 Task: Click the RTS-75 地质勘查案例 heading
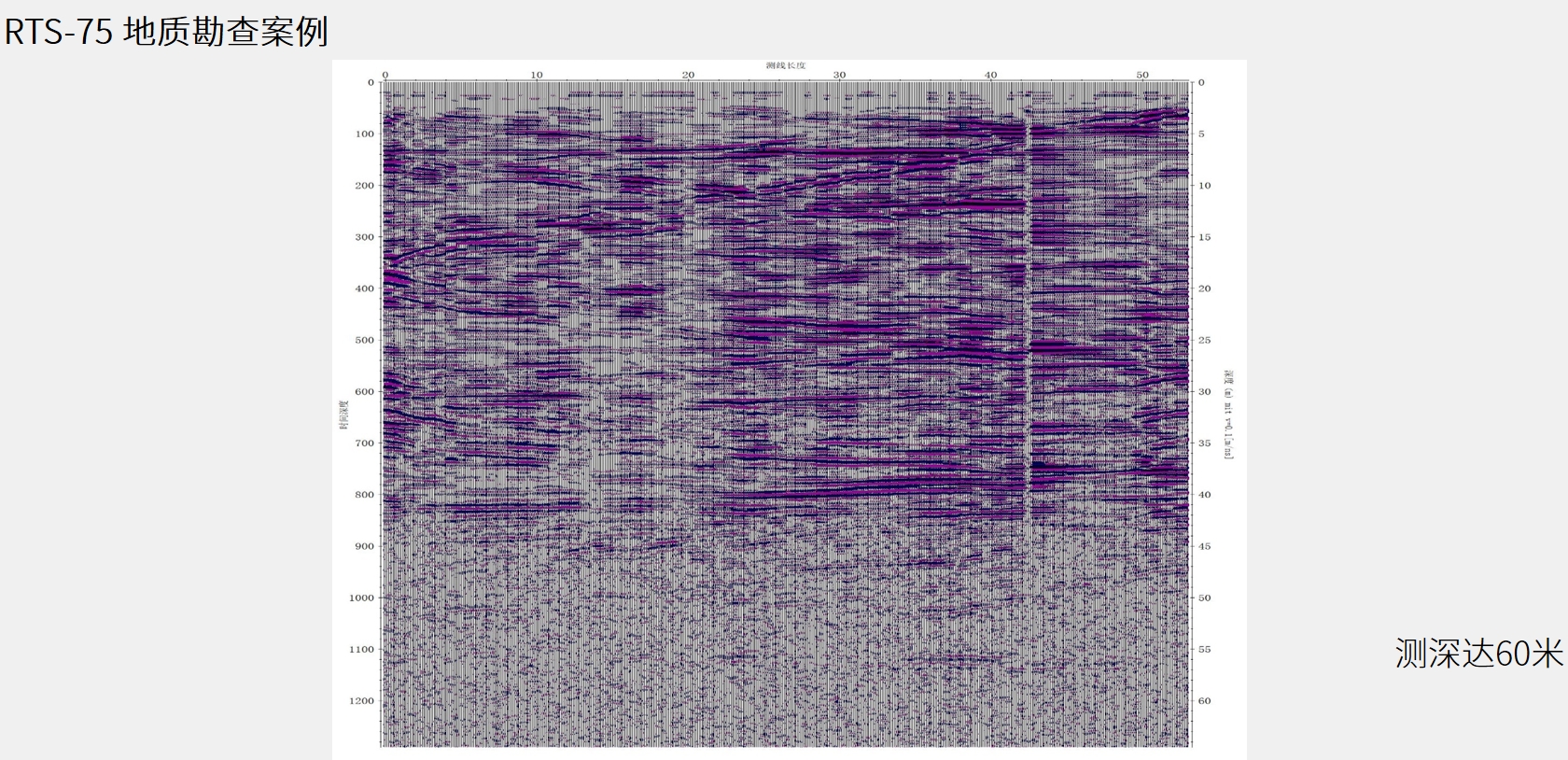166,32
